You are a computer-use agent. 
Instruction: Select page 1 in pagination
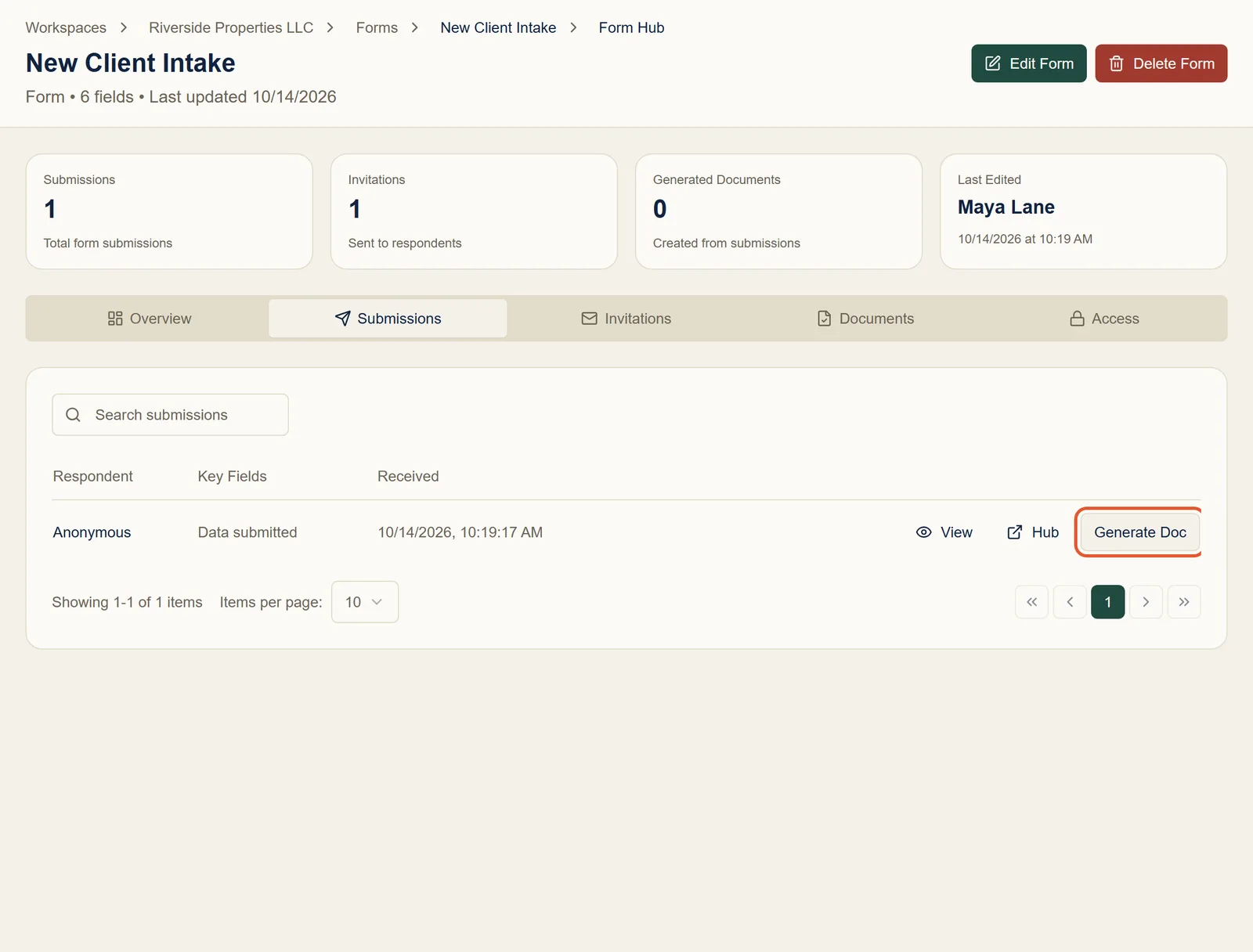tap(1108, 602)
